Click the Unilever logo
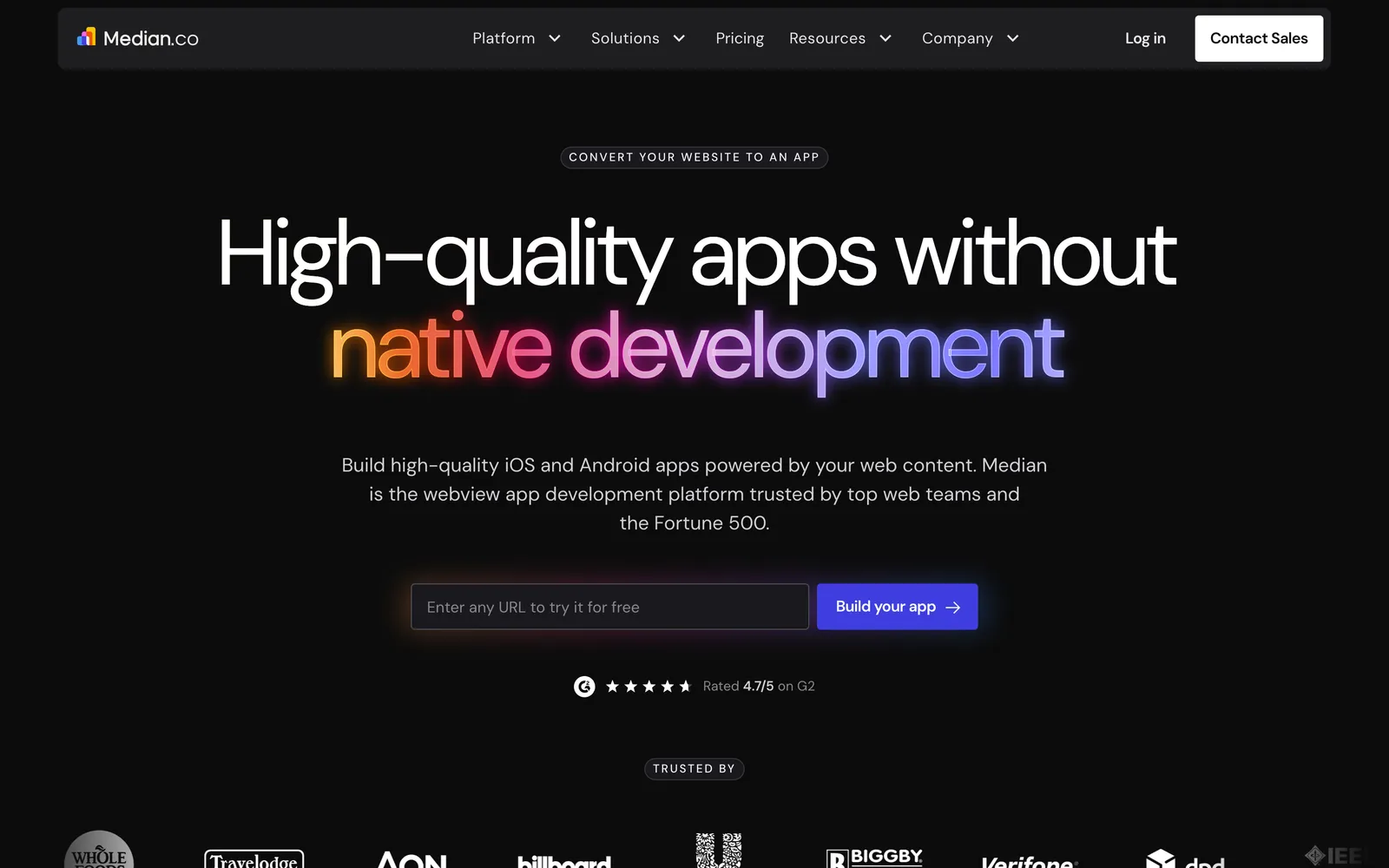Image resolution: width=1389 pixels, height=868 pixels. [718, 851]
